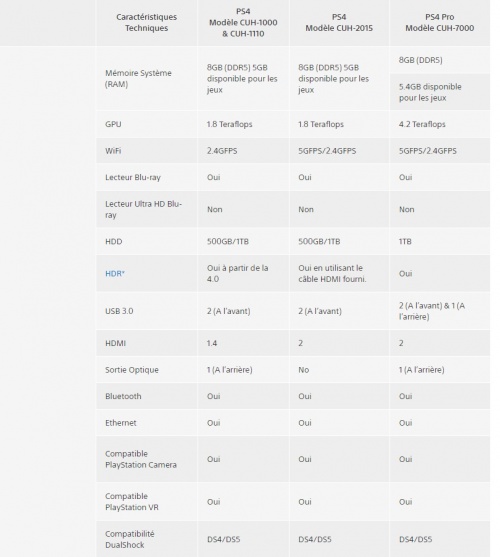
Task: Click the 1TB HDD cell for PS4 Pro
Action: pos(405,242)
